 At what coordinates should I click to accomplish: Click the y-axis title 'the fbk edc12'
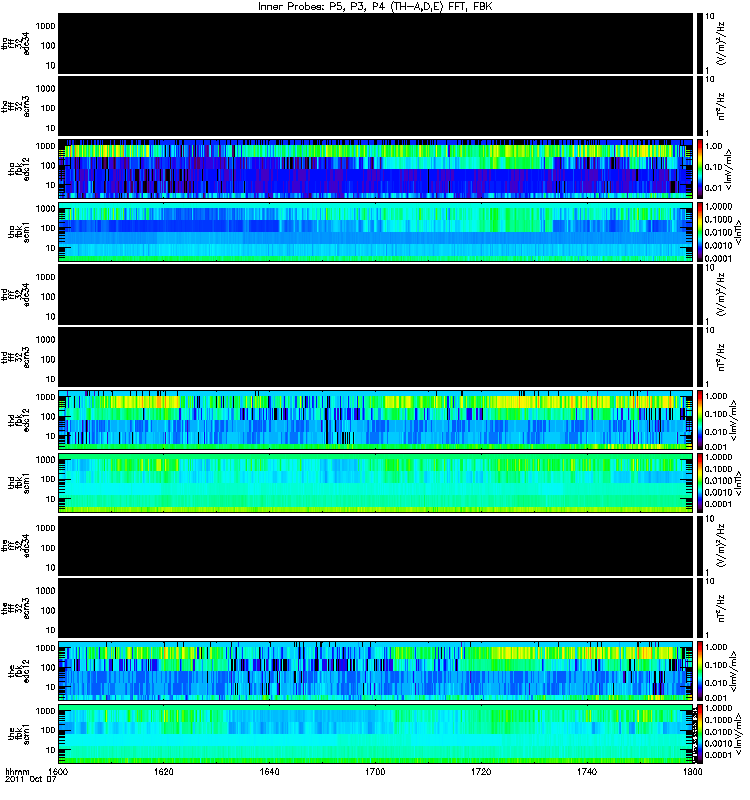click(19, 671)
